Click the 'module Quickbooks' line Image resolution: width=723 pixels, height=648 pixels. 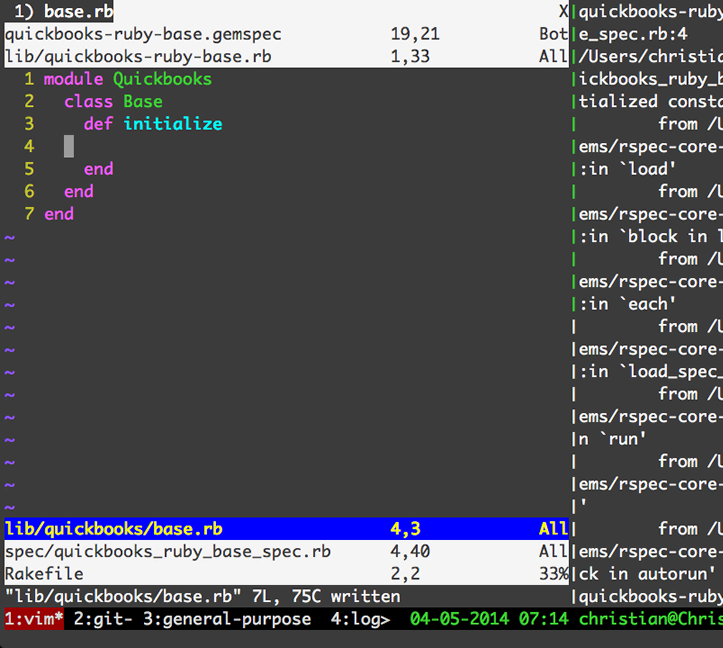pyautogui.click(x=128, y=79)
